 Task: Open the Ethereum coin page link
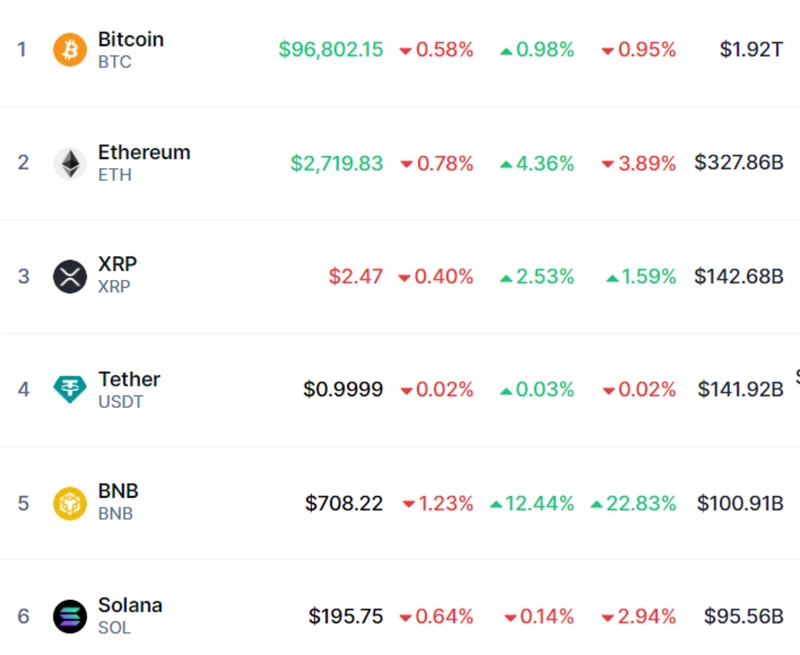[x=143, y=153]
